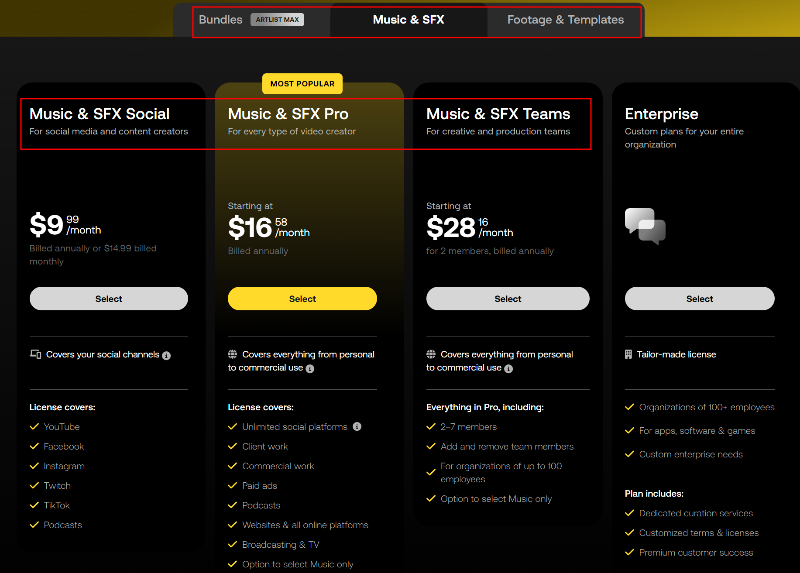The height and width of the screenshot is (573, 800).
Task: Click the Twitch license item
Action: coord(57,486)
